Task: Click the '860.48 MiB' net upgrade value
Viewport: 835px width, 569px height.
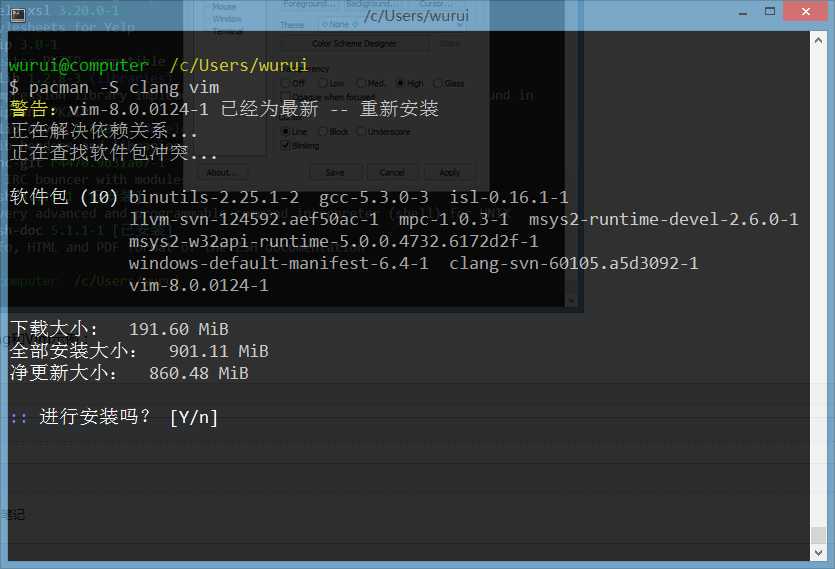Action: click(x=199, y=373)
